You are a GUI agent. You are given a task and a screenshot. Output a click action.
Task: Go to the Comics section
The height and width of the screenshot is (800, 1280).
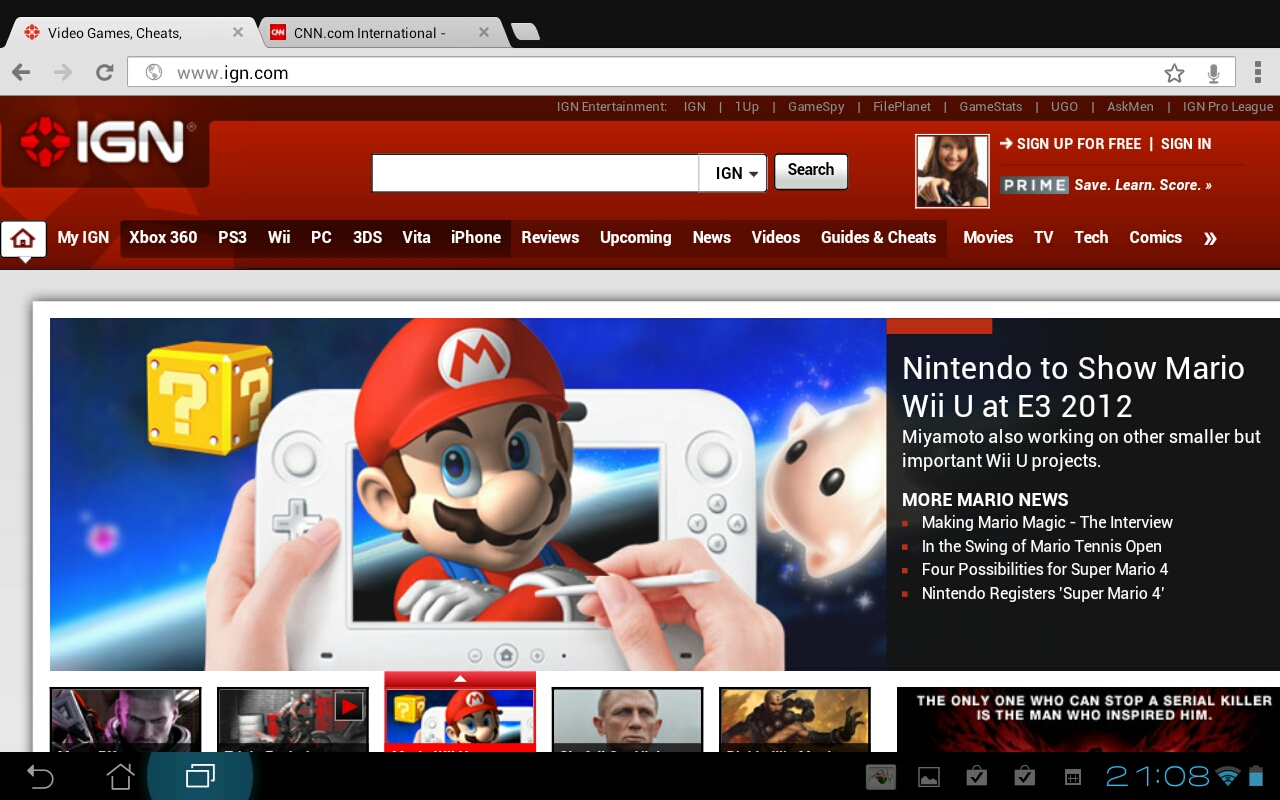click(x=1155, y=237)
